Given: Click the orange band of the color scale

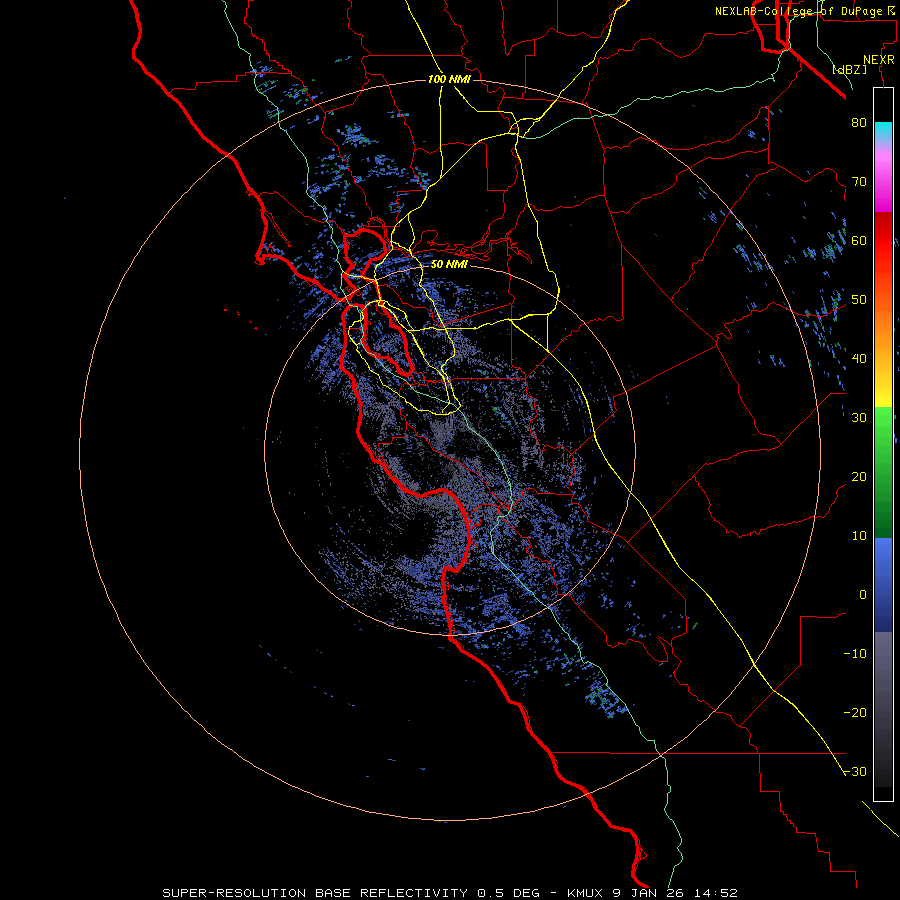Looking at the screenshot, I should point(883,327).
